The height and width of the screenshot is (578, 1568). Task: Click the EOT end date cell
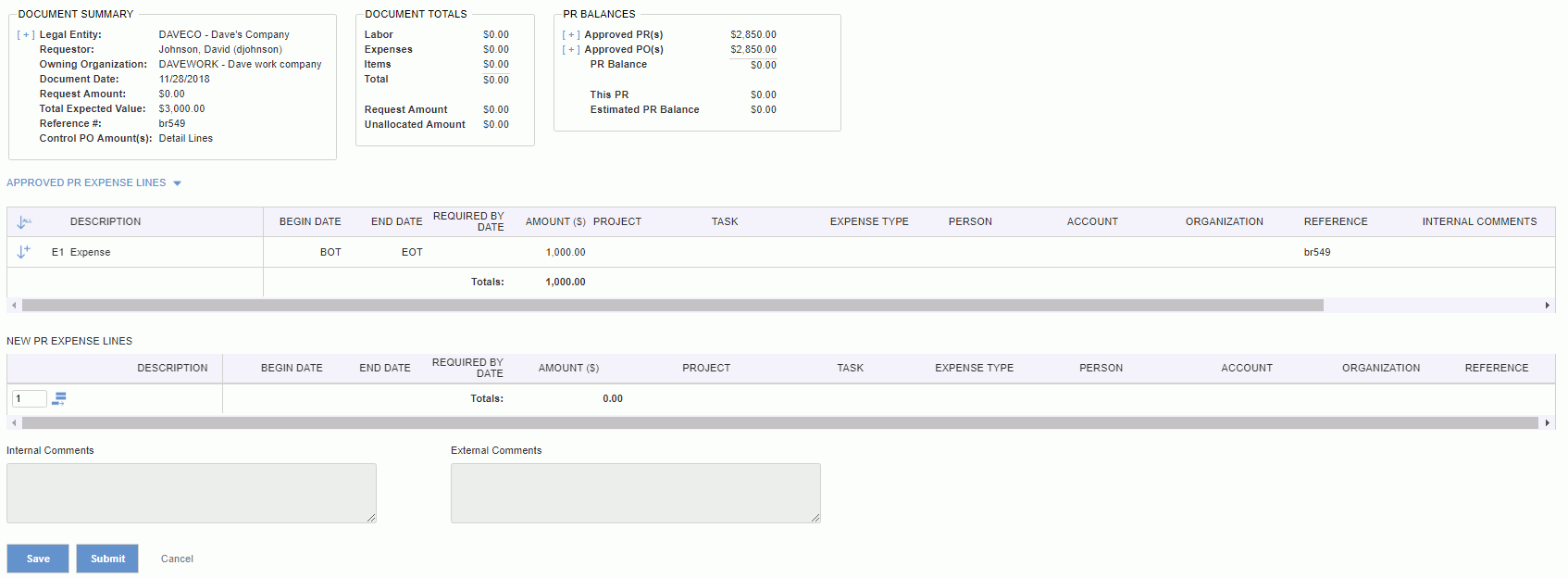pyautogui.click(x=412, y=252)
